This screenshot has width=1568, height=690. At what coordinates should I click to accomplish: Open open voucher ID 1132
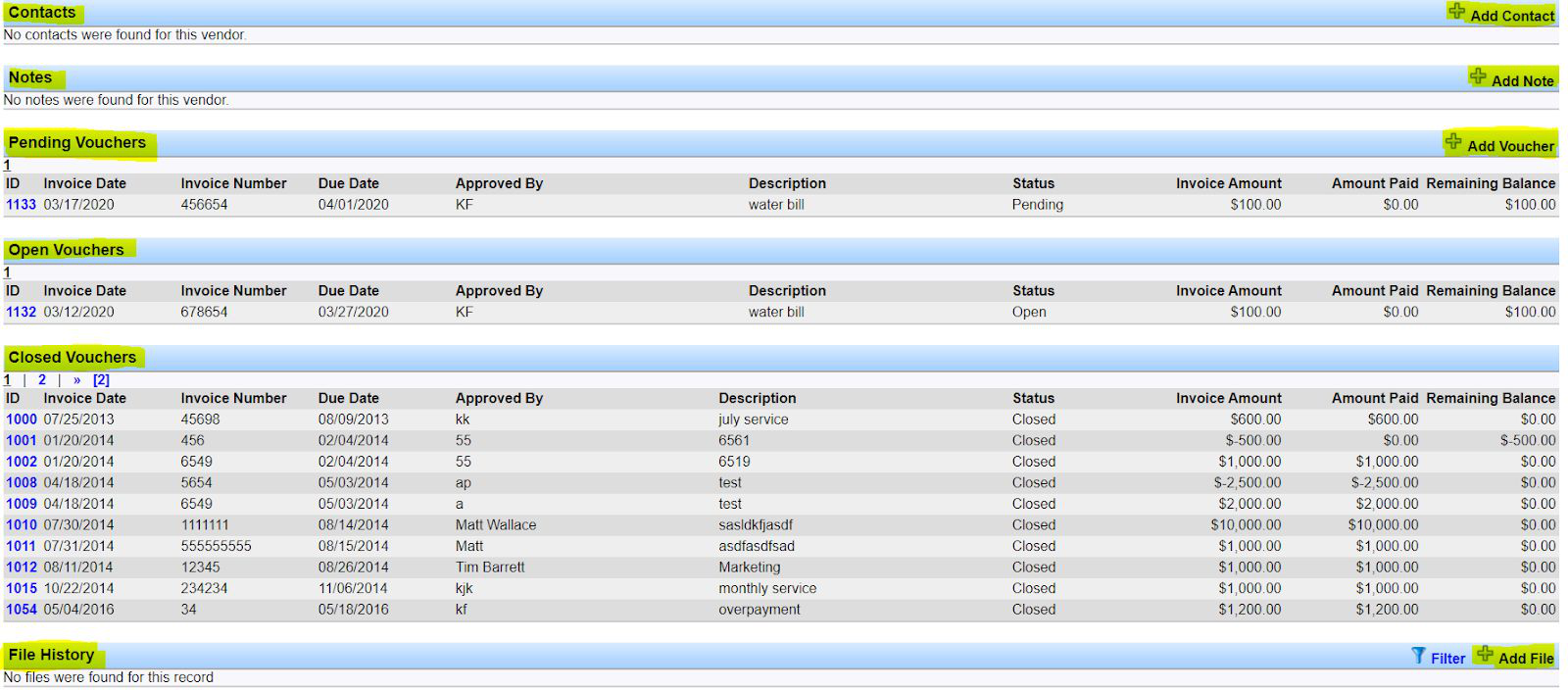click(x=21, y=312)
